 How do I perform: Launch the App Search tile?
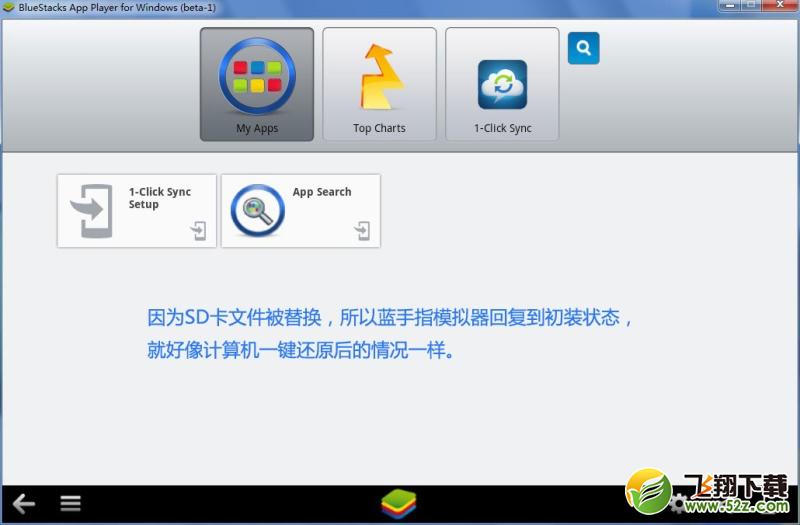click(x=301, y=211)
